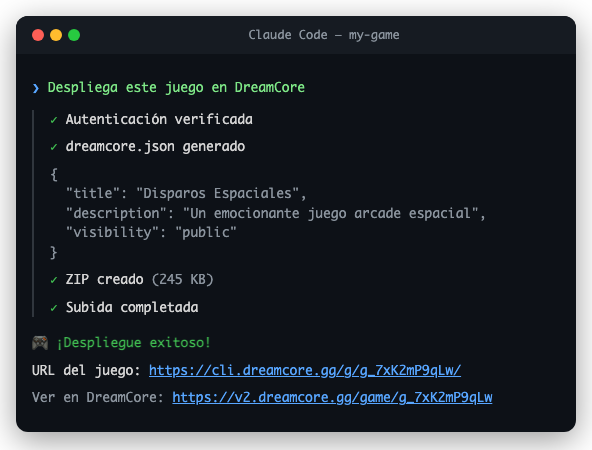Click the checkmark beside ZIP creado
This screenshot has width=592, height=450.
point(54,280)
